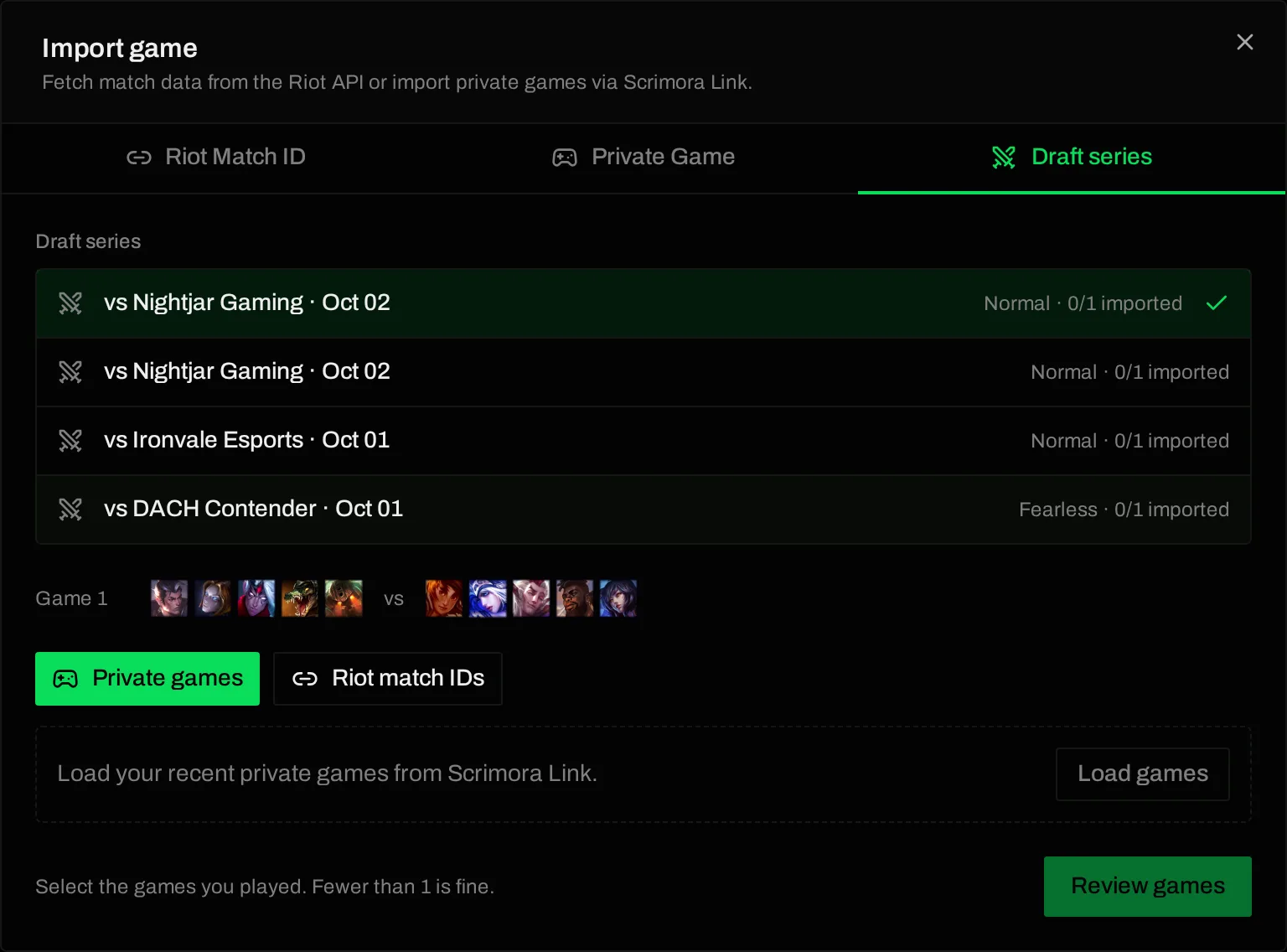
Task: Click the green checkmark on the selected Nightjar row
Action: 1217,303
